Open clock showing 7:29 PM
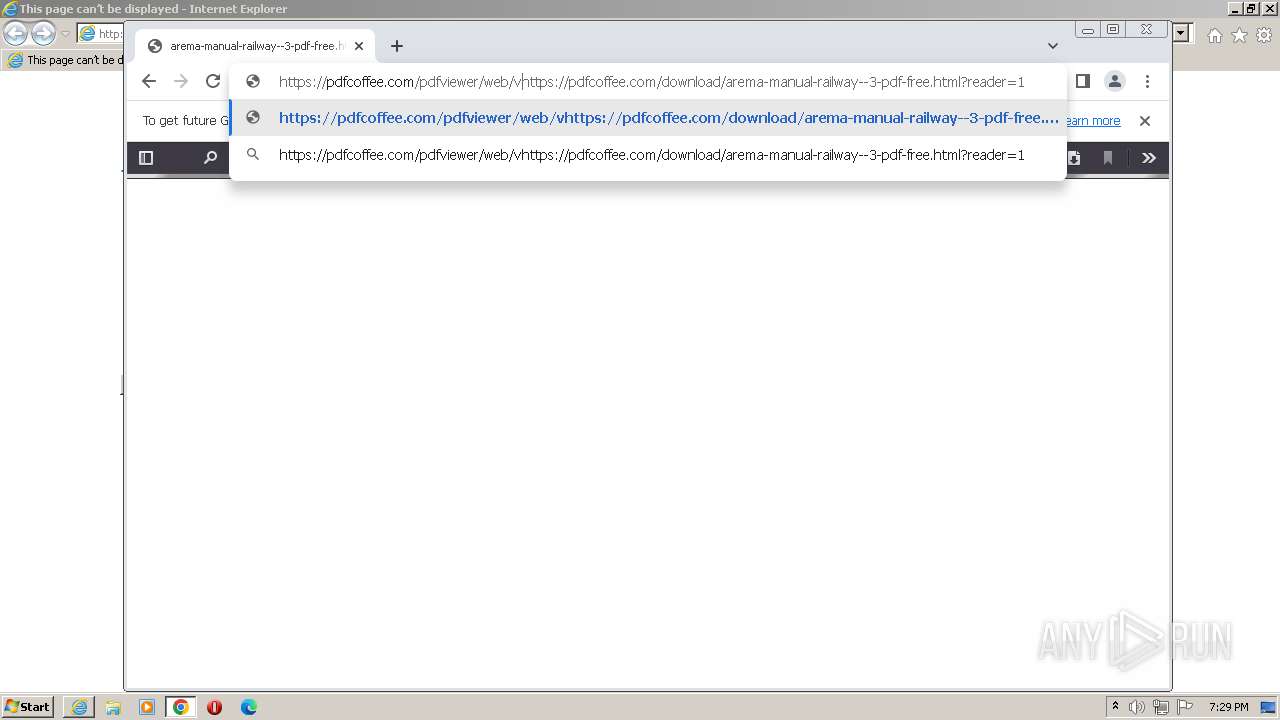This screenshot has height=720, width=1280. tap(1228, 707)
